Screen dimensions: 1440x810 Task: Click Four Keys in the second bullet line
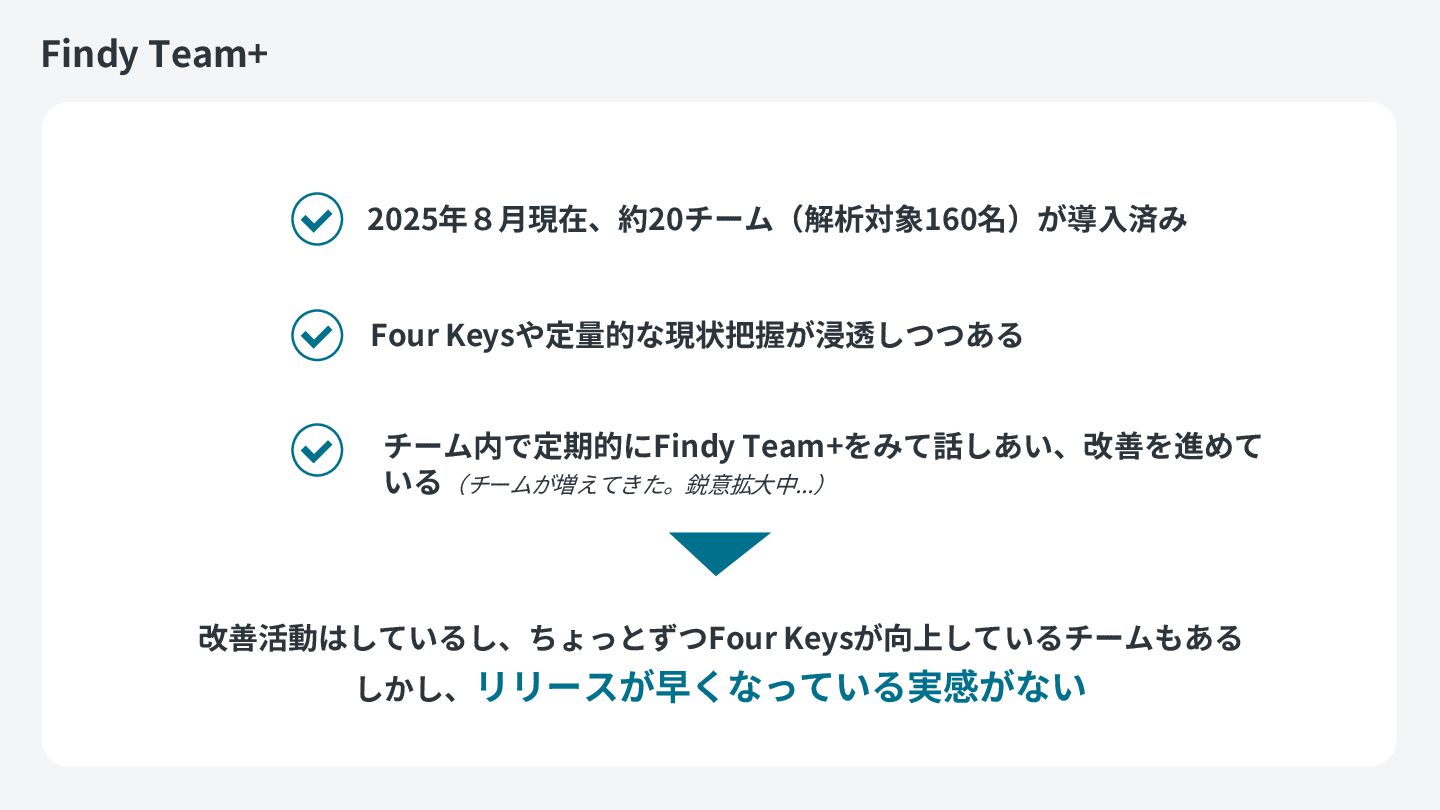442,335
